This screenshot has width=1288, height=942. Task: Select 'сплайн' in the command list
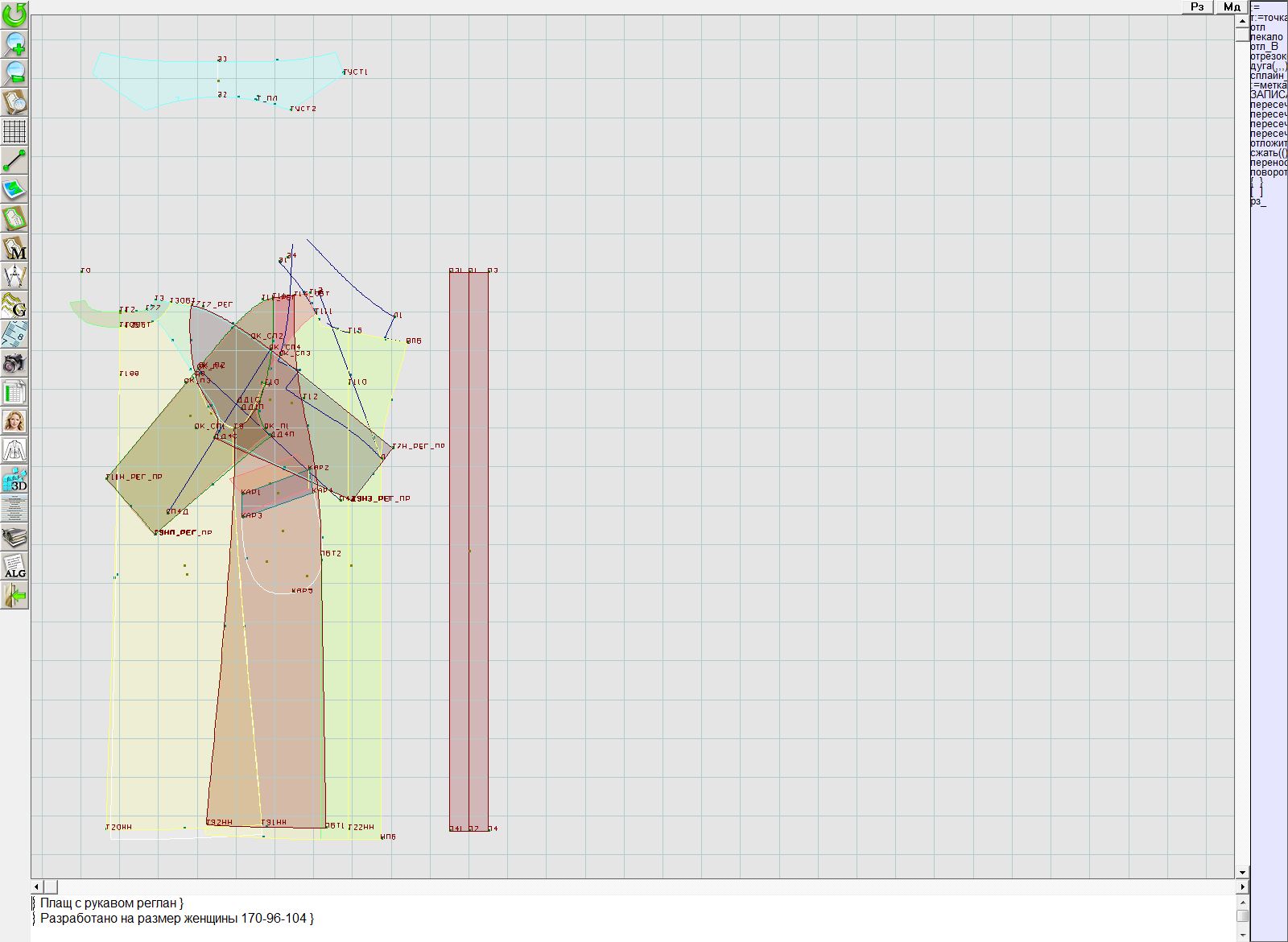click(1268, 76)
